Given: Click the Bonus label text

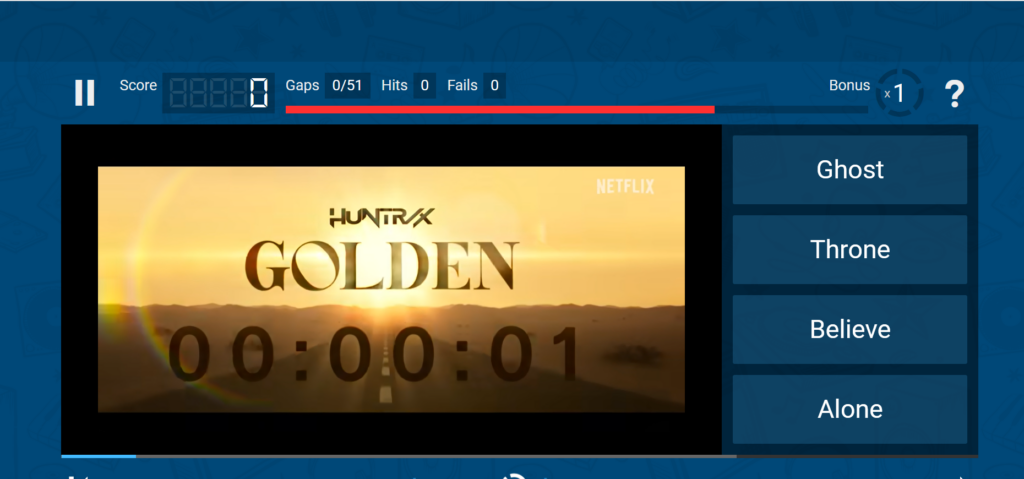Looking at the screenshot, I should [x=849, y=86].
